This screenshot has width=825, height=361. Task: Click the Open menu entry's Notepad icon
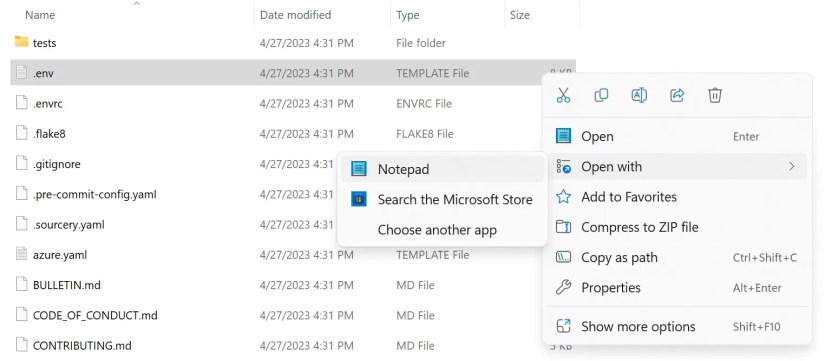click(563, 136)
